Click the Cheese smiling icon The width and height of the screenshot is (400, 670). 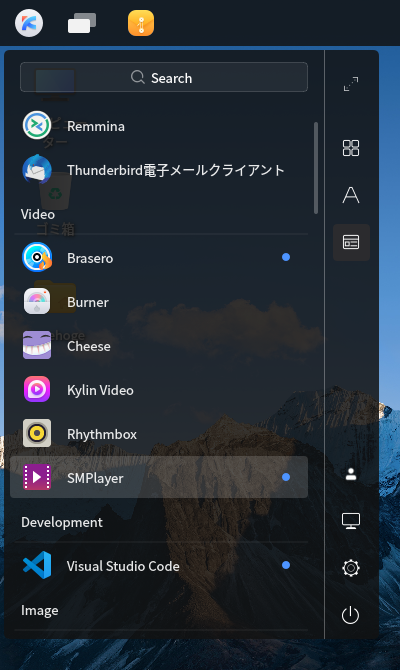pos(37,345)
